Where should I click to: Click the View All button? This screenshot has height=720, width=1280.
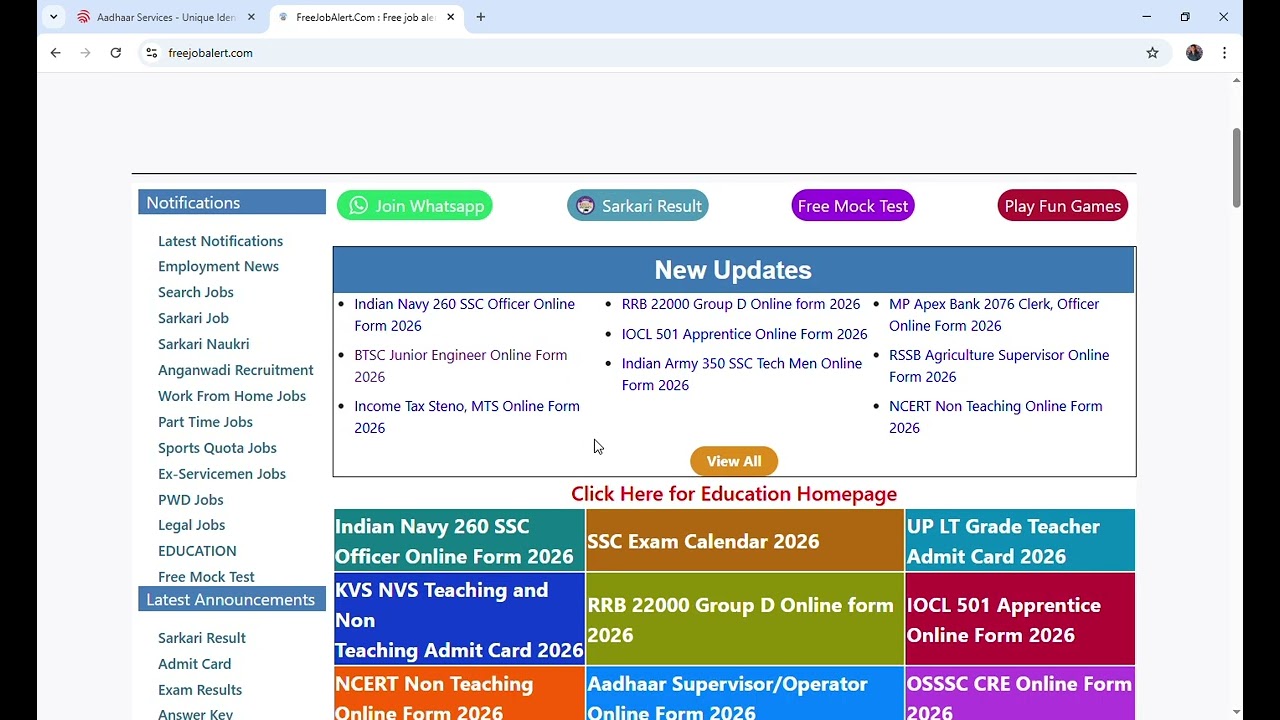click(734, 461)
